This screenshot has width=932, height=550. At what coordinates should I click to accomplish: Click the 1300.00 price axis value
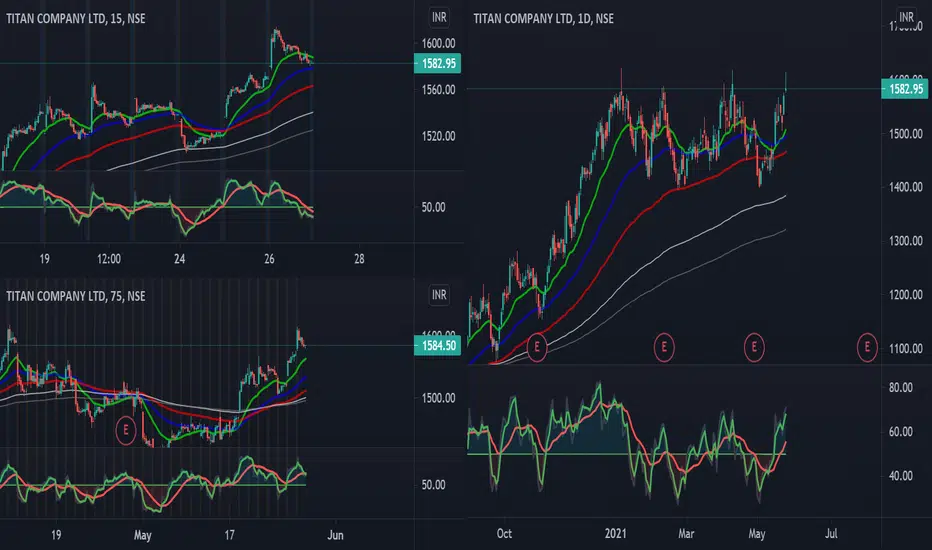click(x=905, y=241)
